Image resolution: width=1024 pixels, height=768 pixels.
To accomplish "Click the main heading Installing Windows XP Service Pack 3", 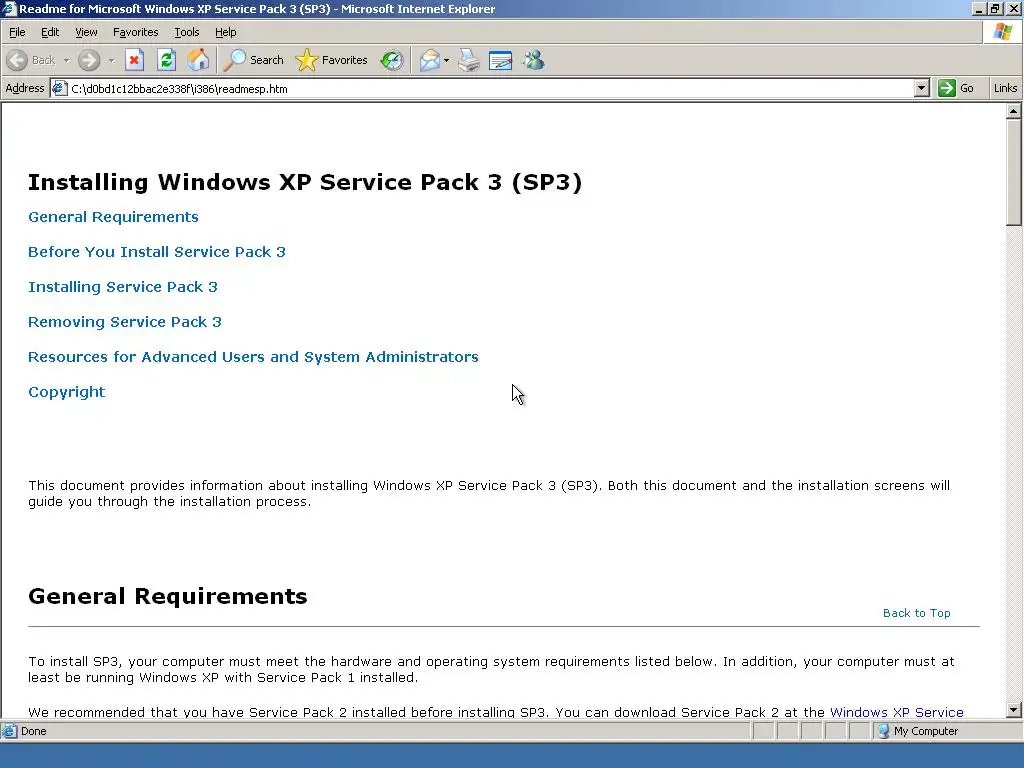I will click(305, 182).
